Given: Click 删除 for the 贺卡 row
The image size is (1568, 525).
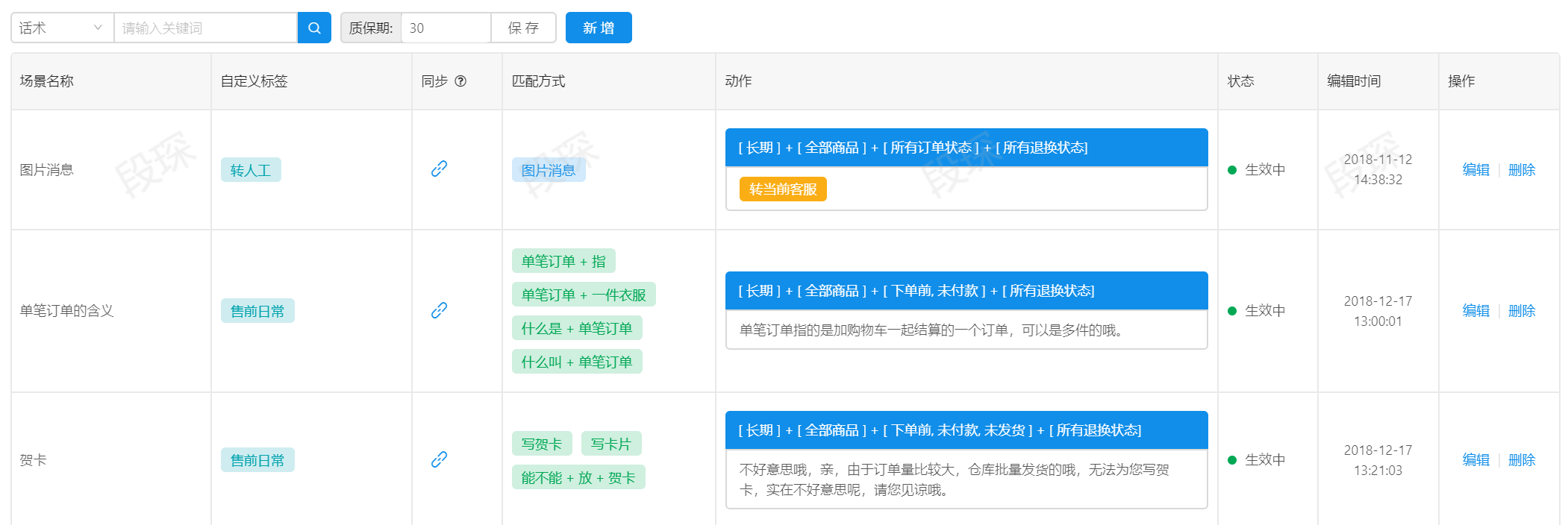Looking at the screenshot, I should (1522, 460).
